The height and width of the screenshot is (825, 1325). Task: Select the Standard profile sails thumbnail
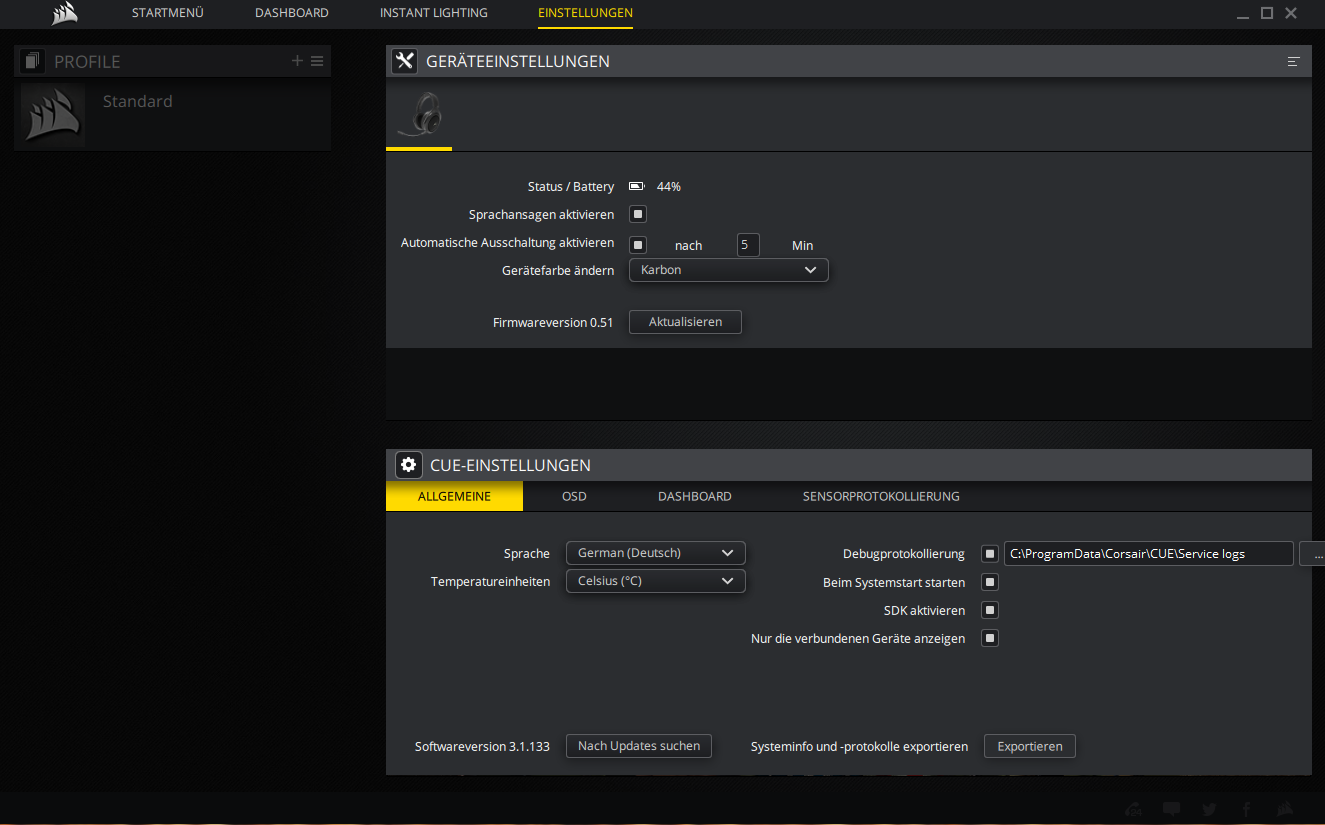(x=52, y=116)
